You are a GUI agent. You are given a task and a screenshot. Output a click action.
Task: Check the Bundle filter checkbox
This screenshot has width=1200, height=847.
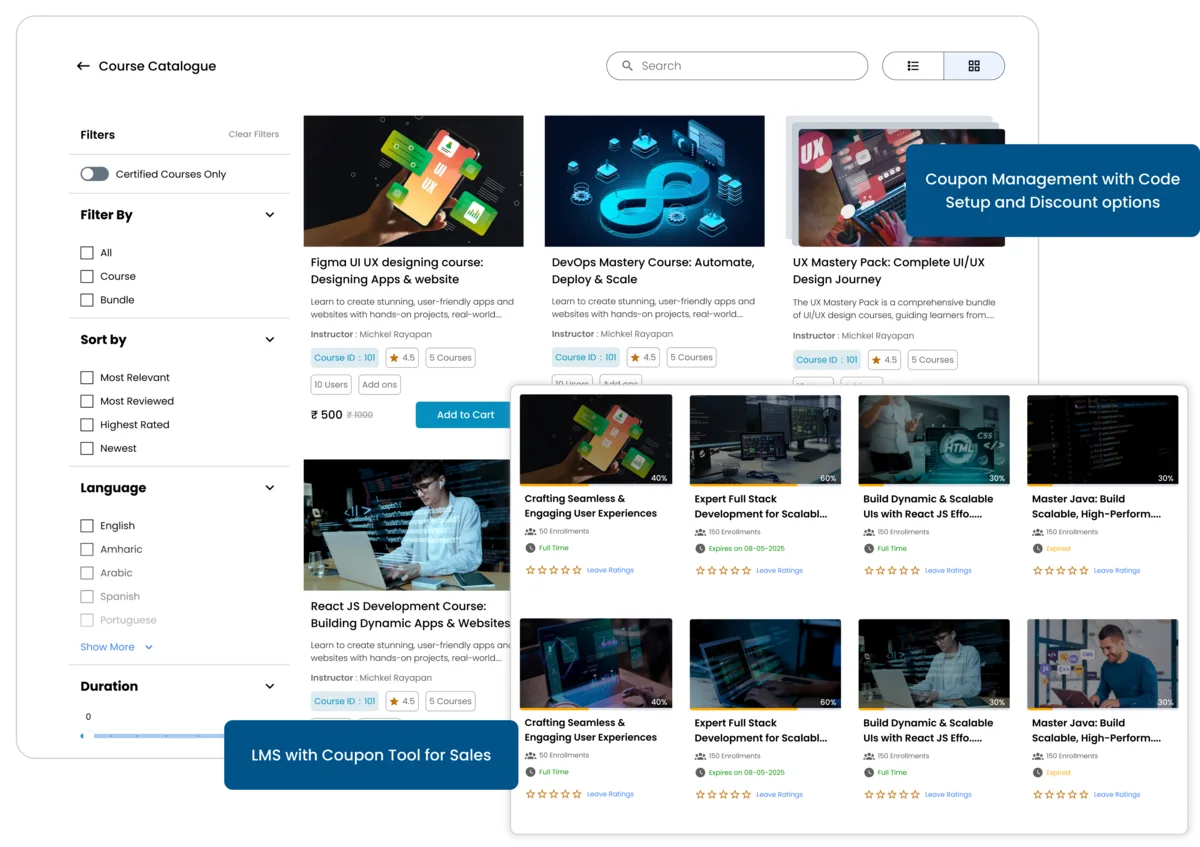coord(87,299)
